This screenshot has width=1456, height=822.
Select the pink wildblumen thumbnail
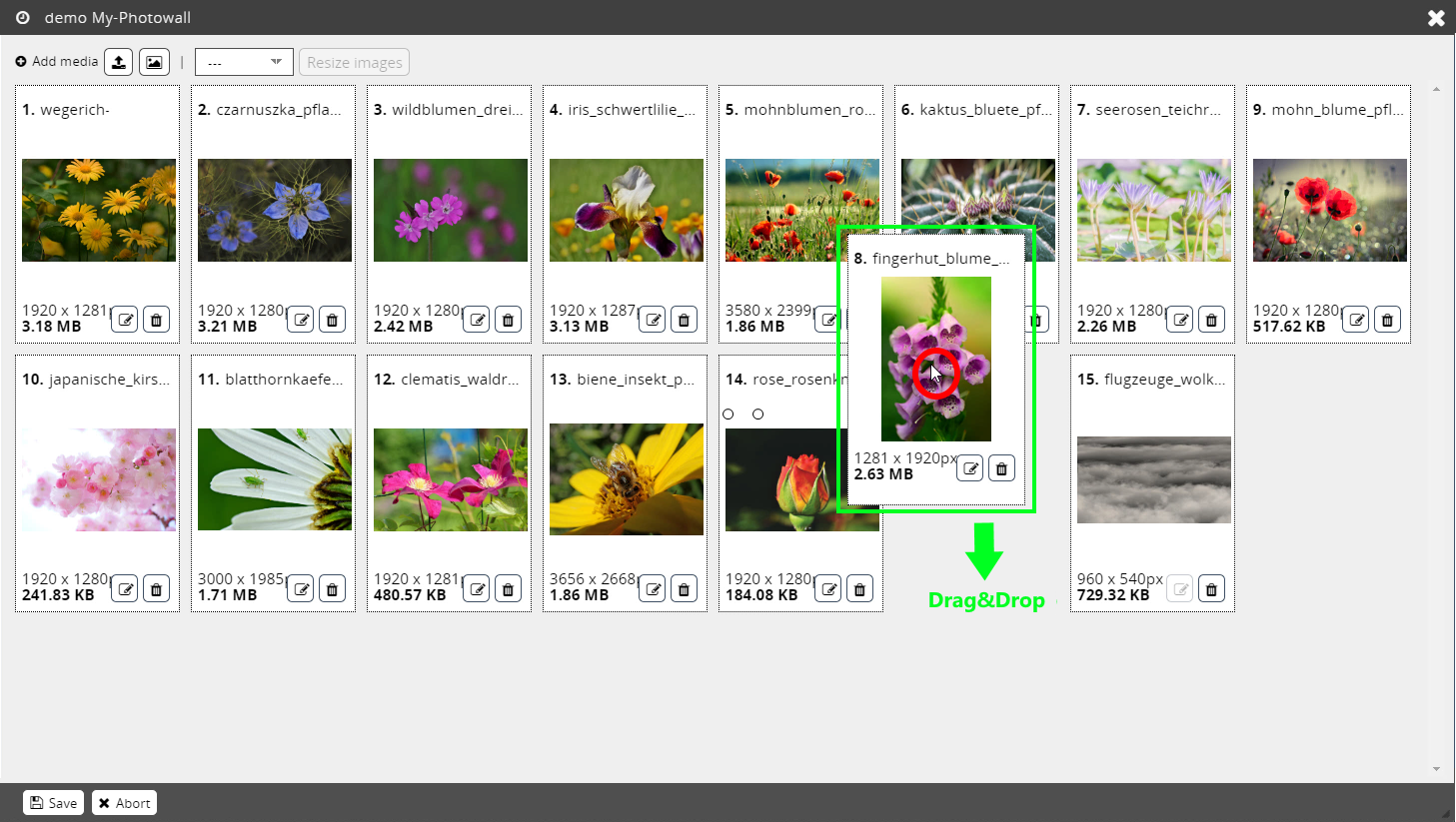point(451,210)
